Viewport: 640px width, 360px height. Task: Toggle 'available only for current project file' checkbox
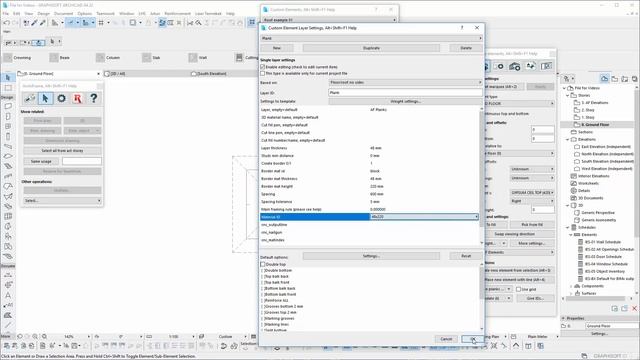click(x=263, y=73)
